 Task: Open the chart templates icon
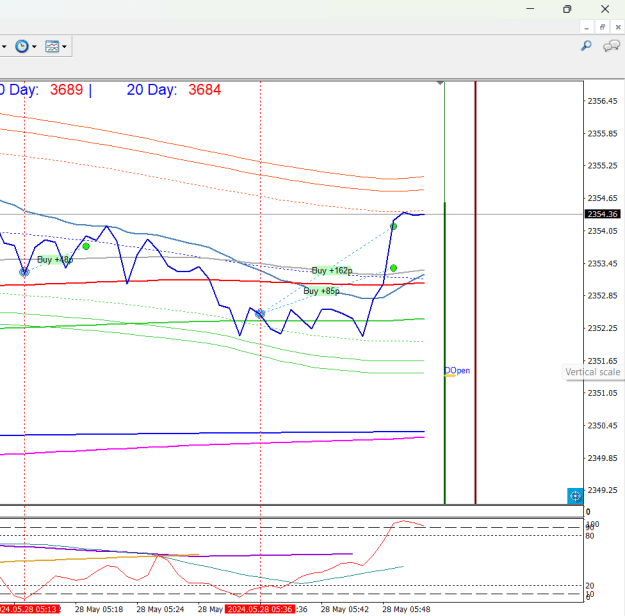[52, 47]
